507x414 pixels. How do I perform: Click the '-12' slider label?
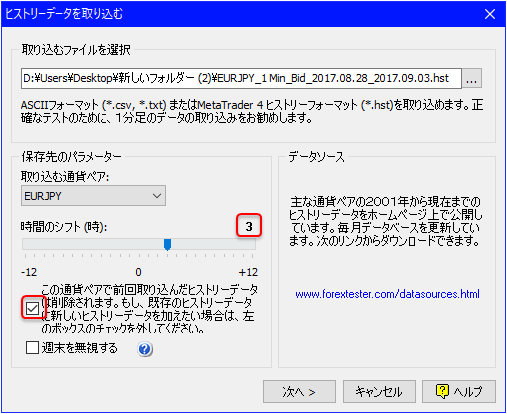point(29,272)
